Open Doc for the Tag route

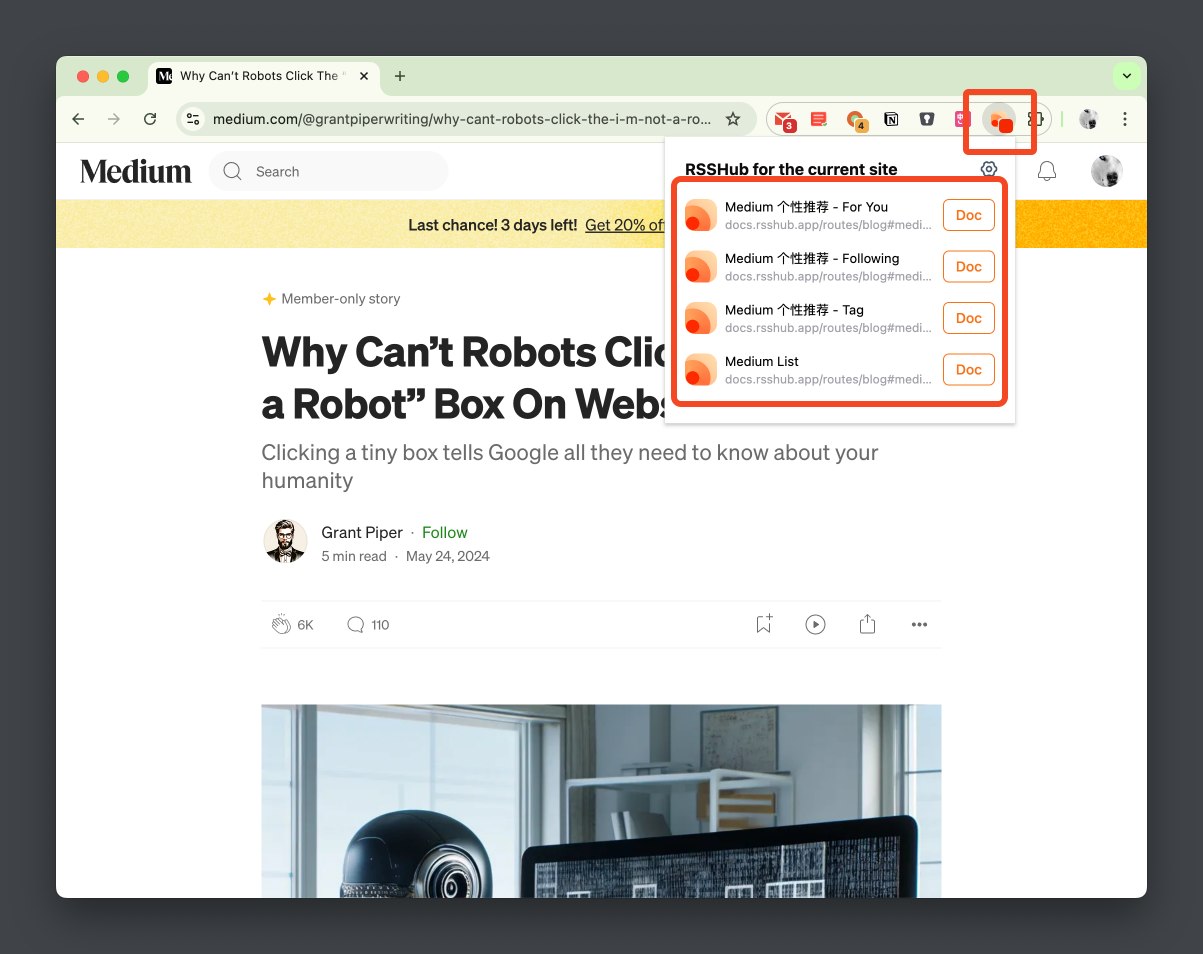click(969, 318)
